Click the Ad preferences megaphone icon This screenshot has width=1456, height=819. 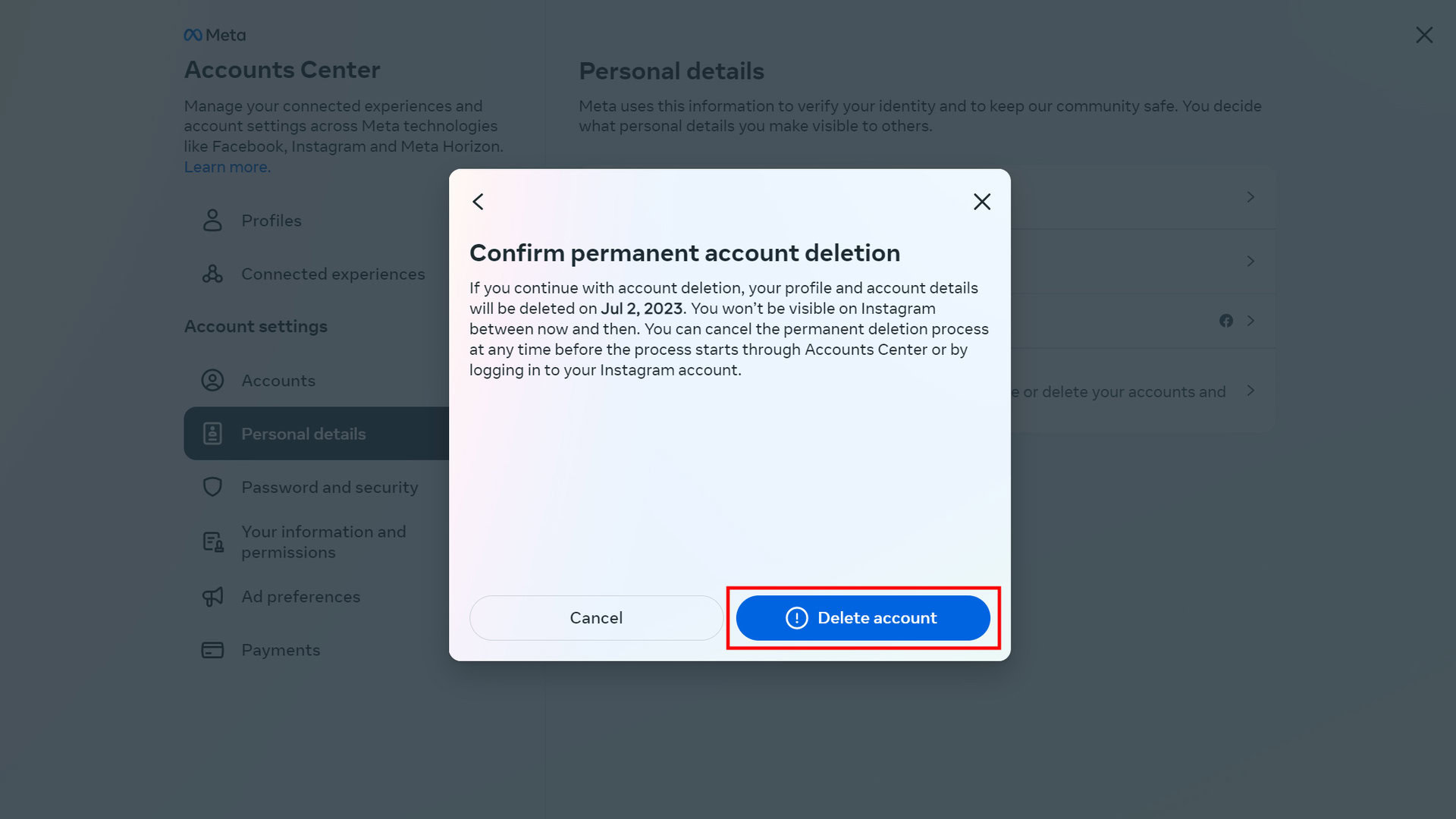(212, 597)
